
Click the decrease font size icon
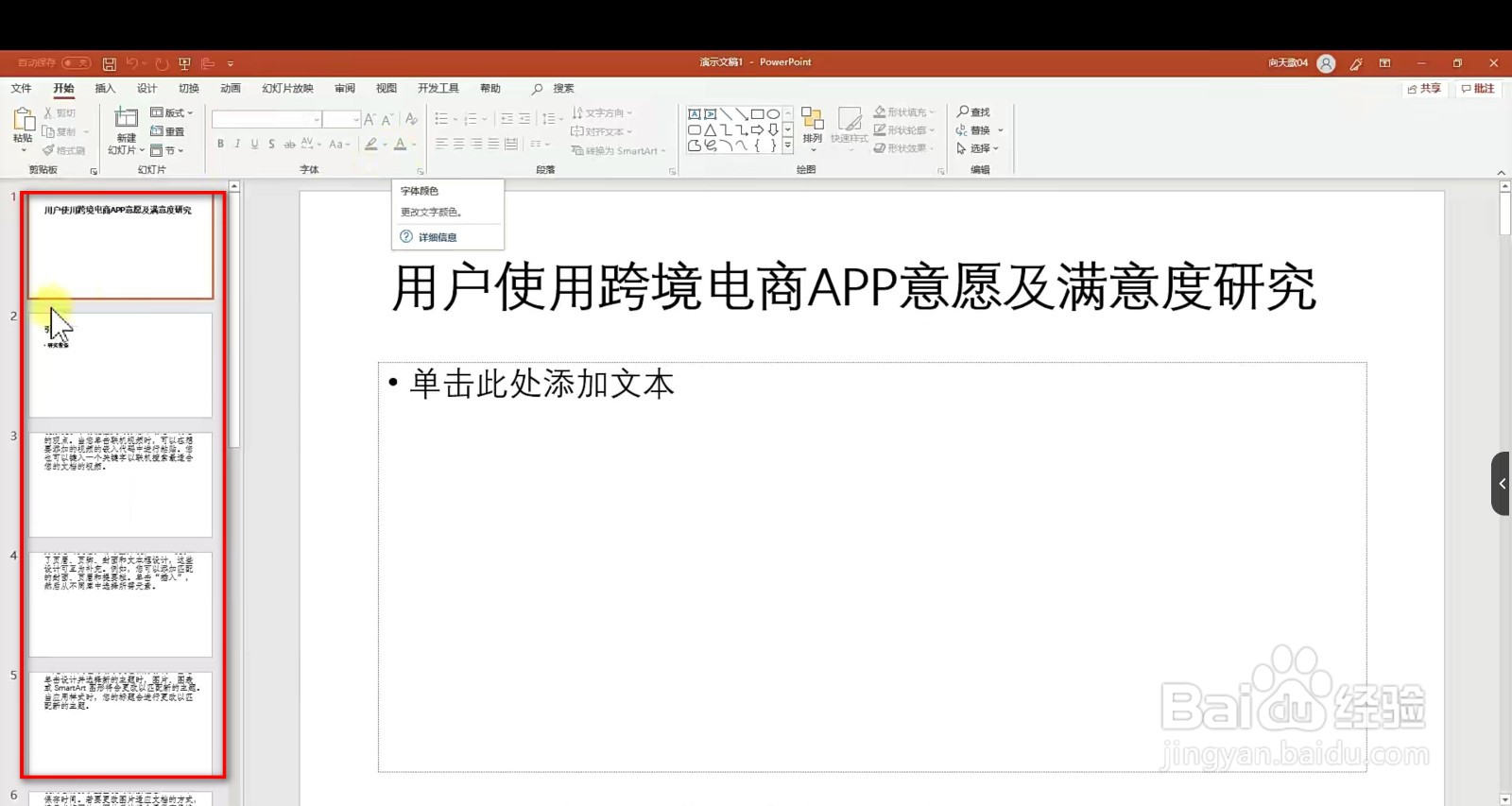[387, 119]
